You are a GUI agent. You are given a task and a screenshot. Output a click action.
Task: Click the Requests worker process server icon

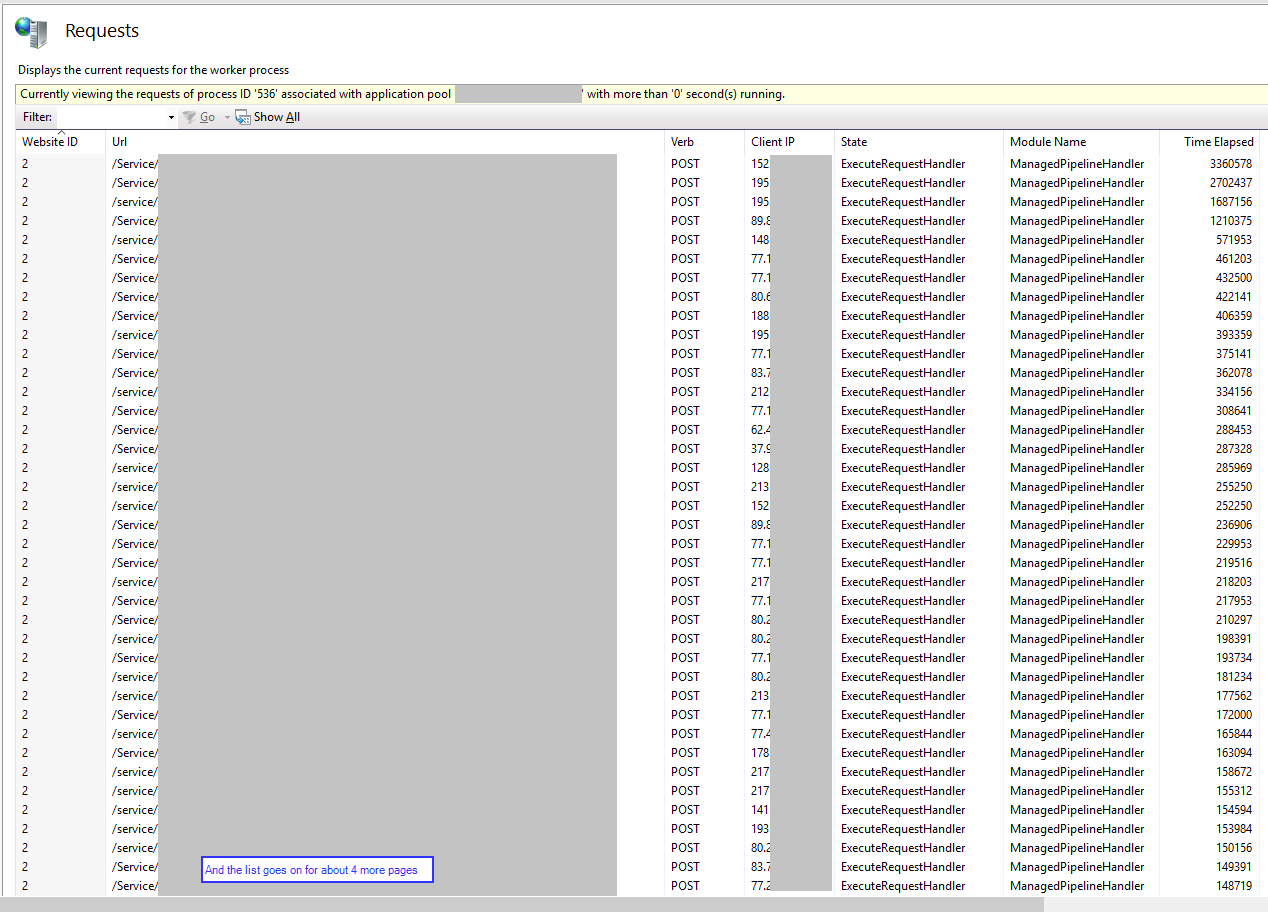point(30,31)
